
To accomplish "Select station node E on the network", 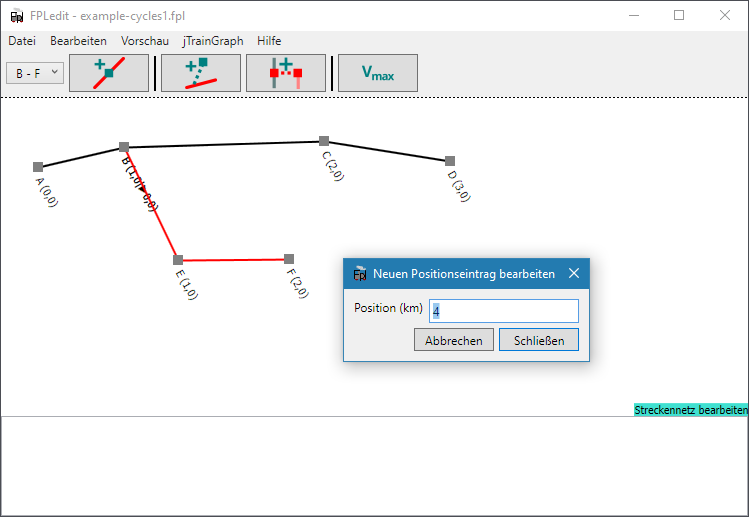I will [x=178, y=260].
